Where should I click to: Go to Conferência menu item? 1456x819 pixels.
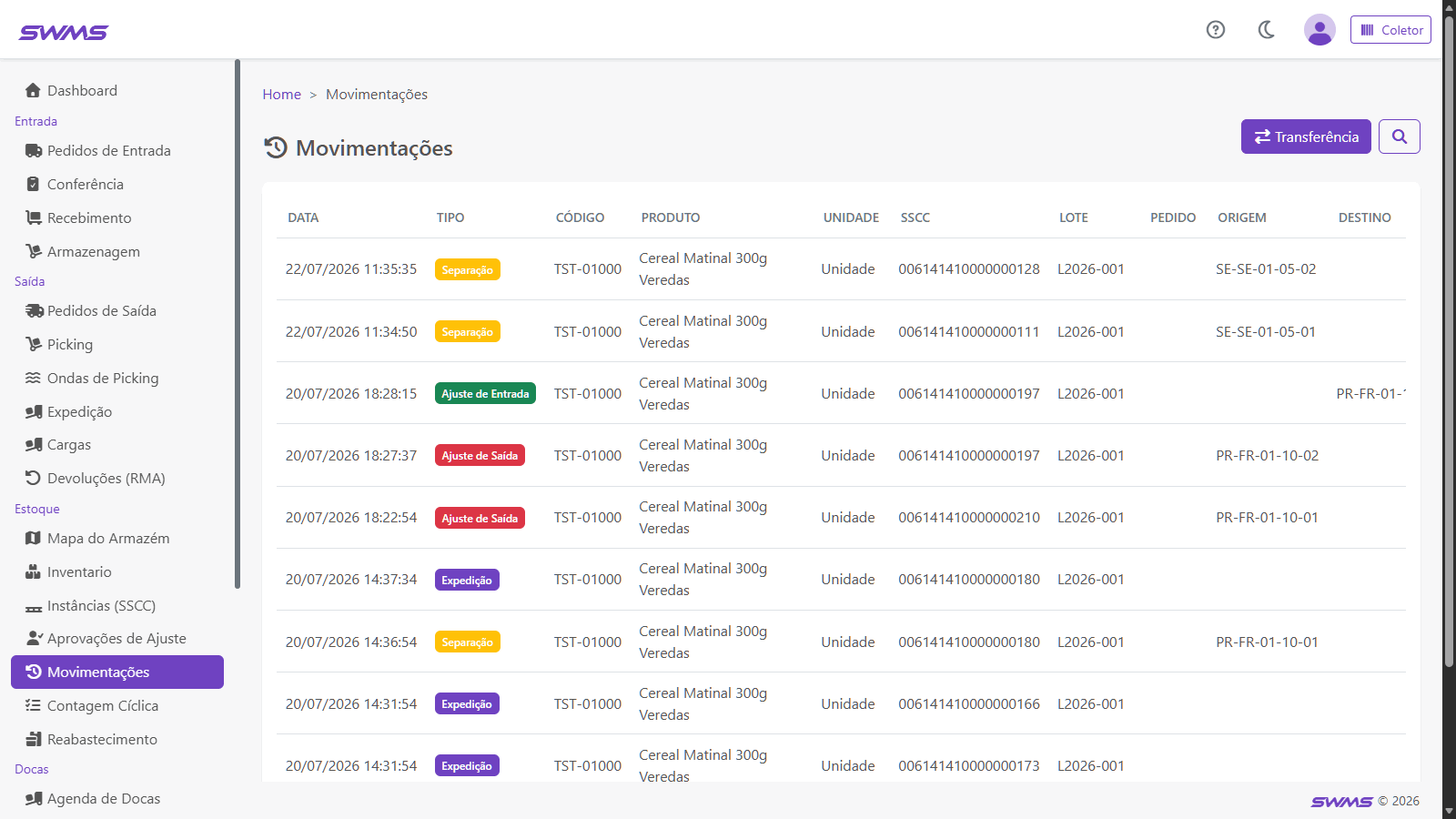[x=117, y=184]
